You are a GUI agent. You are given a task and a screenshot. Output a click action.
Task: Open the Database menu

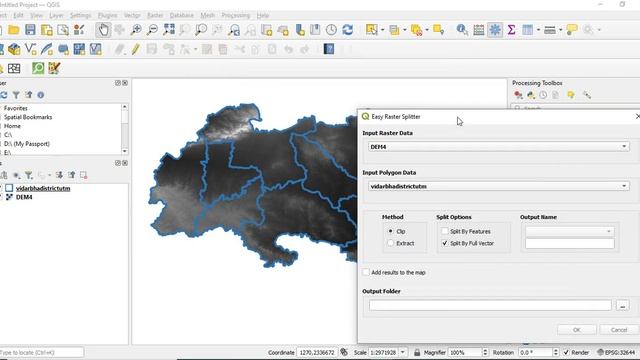click(182, 15)
